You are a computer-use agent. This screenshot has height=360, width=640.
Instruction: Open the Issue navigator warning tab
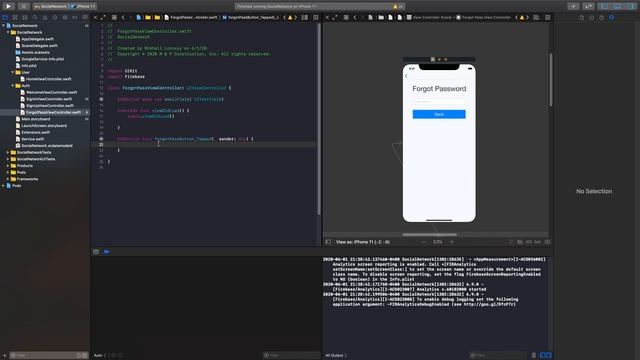point(45,18)
